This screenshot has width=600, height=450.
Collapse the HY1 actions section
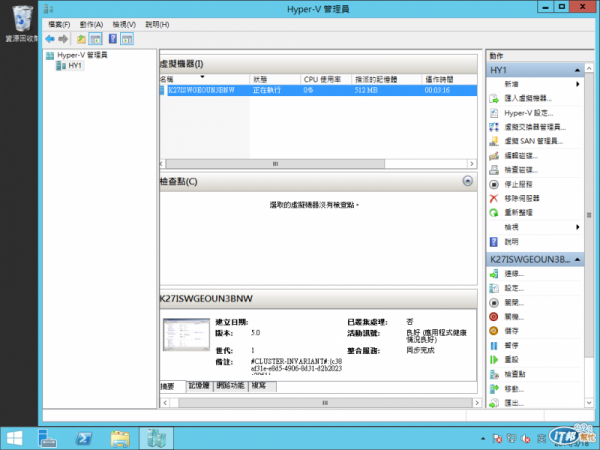pyautogui.click(x=577, y=70)
